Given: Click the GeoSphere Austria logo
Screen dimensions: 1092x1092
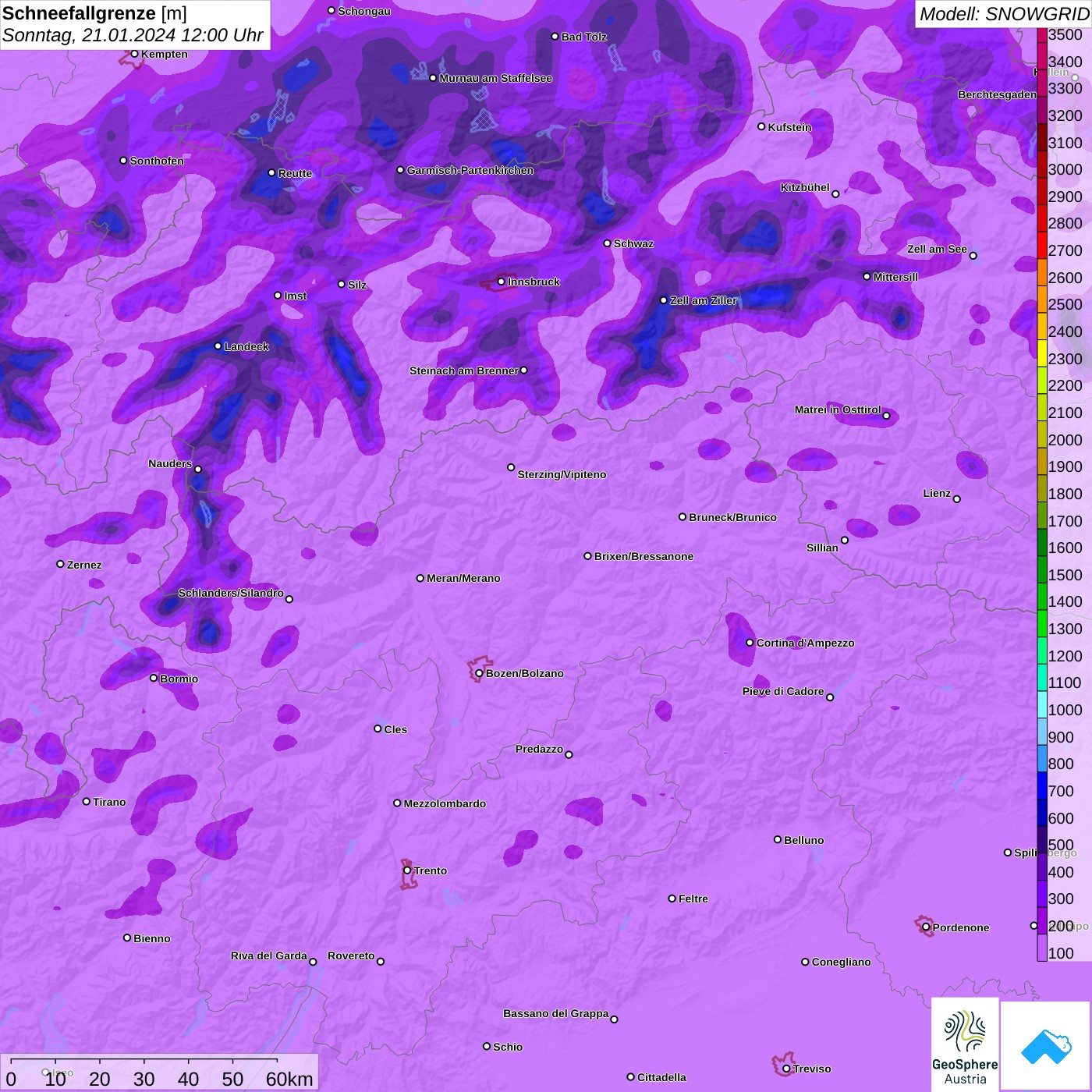Looking at the screenshot, I should 965,1044.
